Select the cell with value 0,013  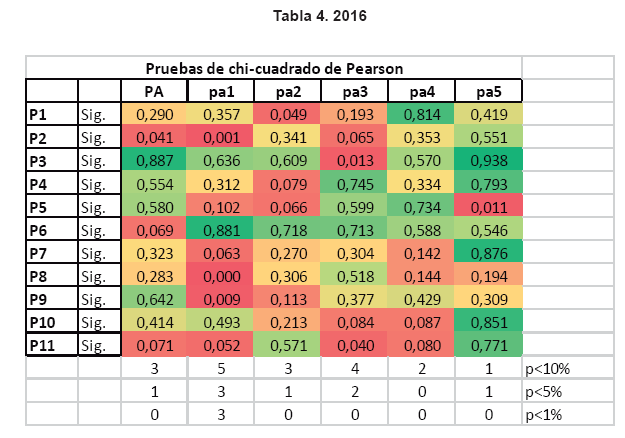[354, 159]
